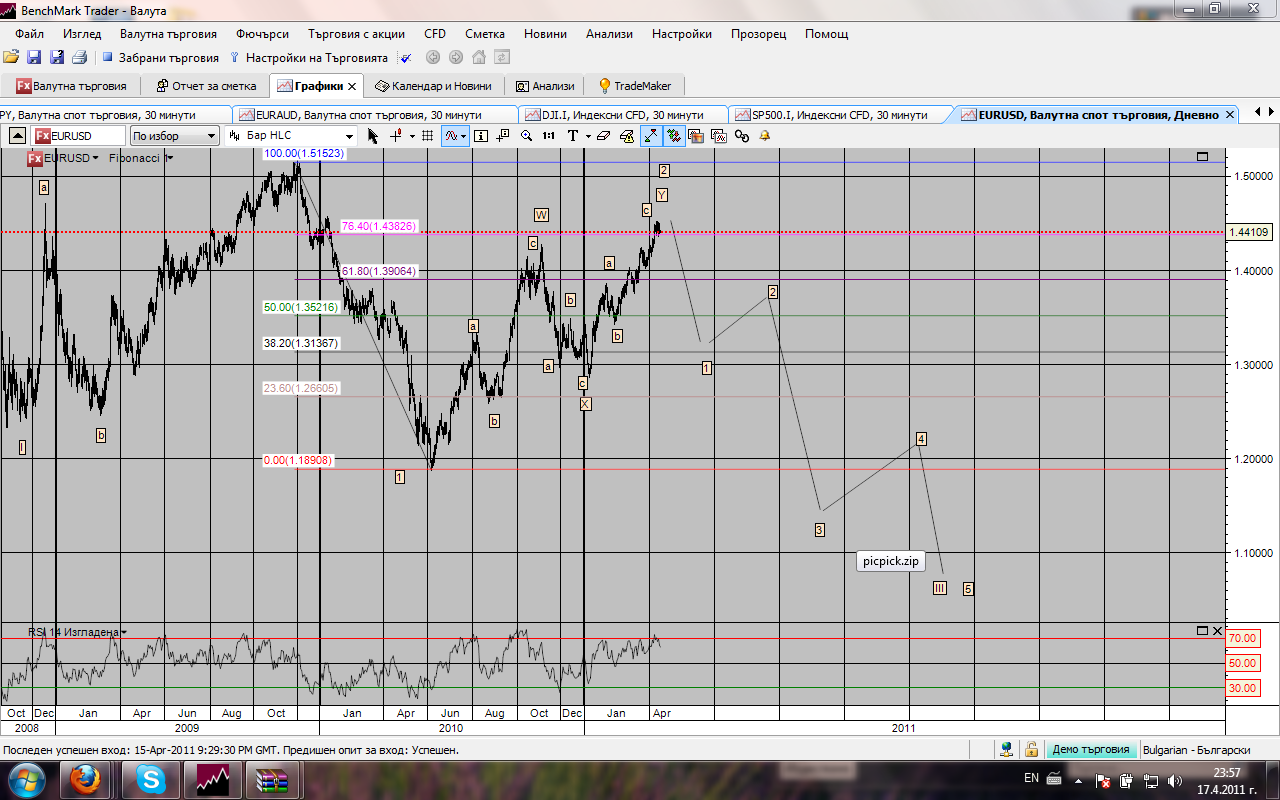The height and width of the screenshot is (800, 1280).
Task: Click the open folder icon in the toolbar
Action: click(x=10, y=58)
